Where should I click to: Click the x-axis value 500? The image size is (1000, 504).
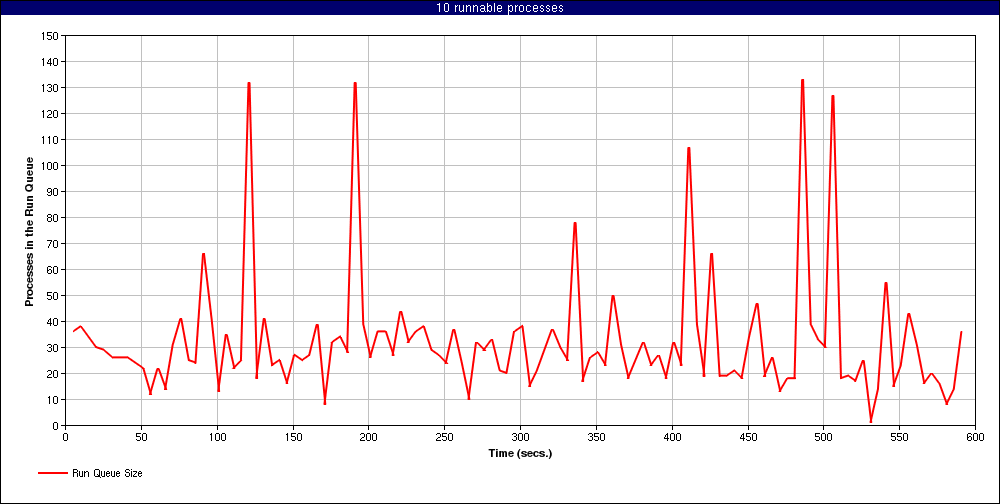(823, 438)
